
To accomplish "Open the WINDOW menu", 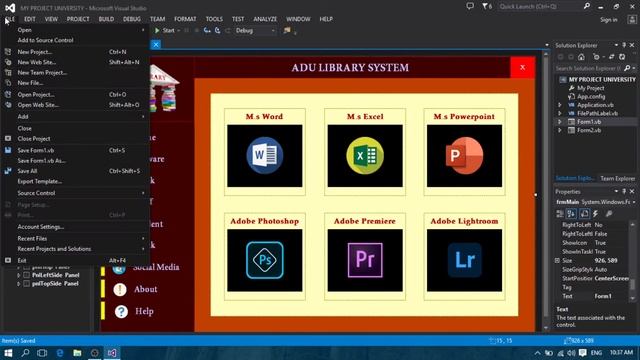I will 298,19.
